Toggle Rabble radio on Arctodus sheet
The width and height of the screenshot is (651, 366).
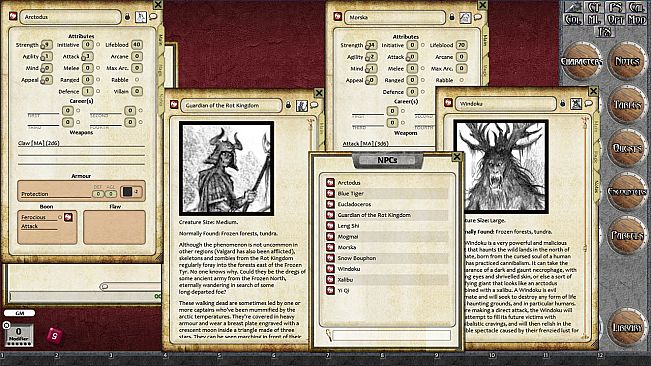[x=137, y=79]
